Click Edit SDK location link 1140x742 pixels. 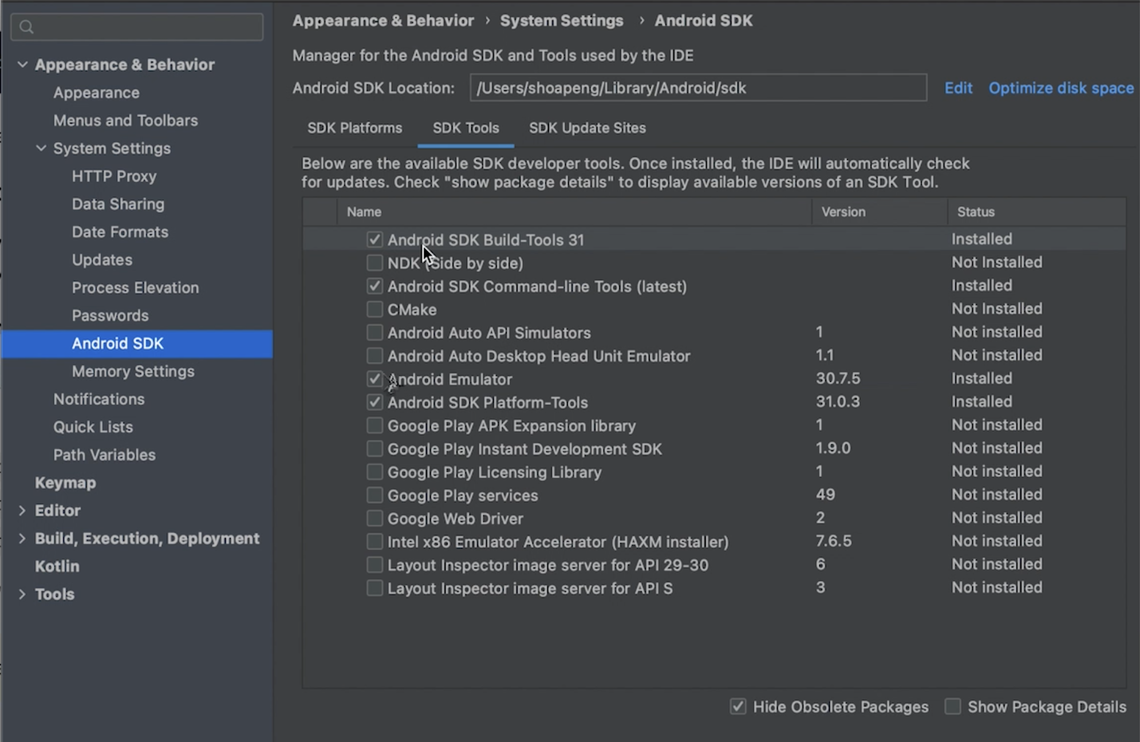point(958,88)
